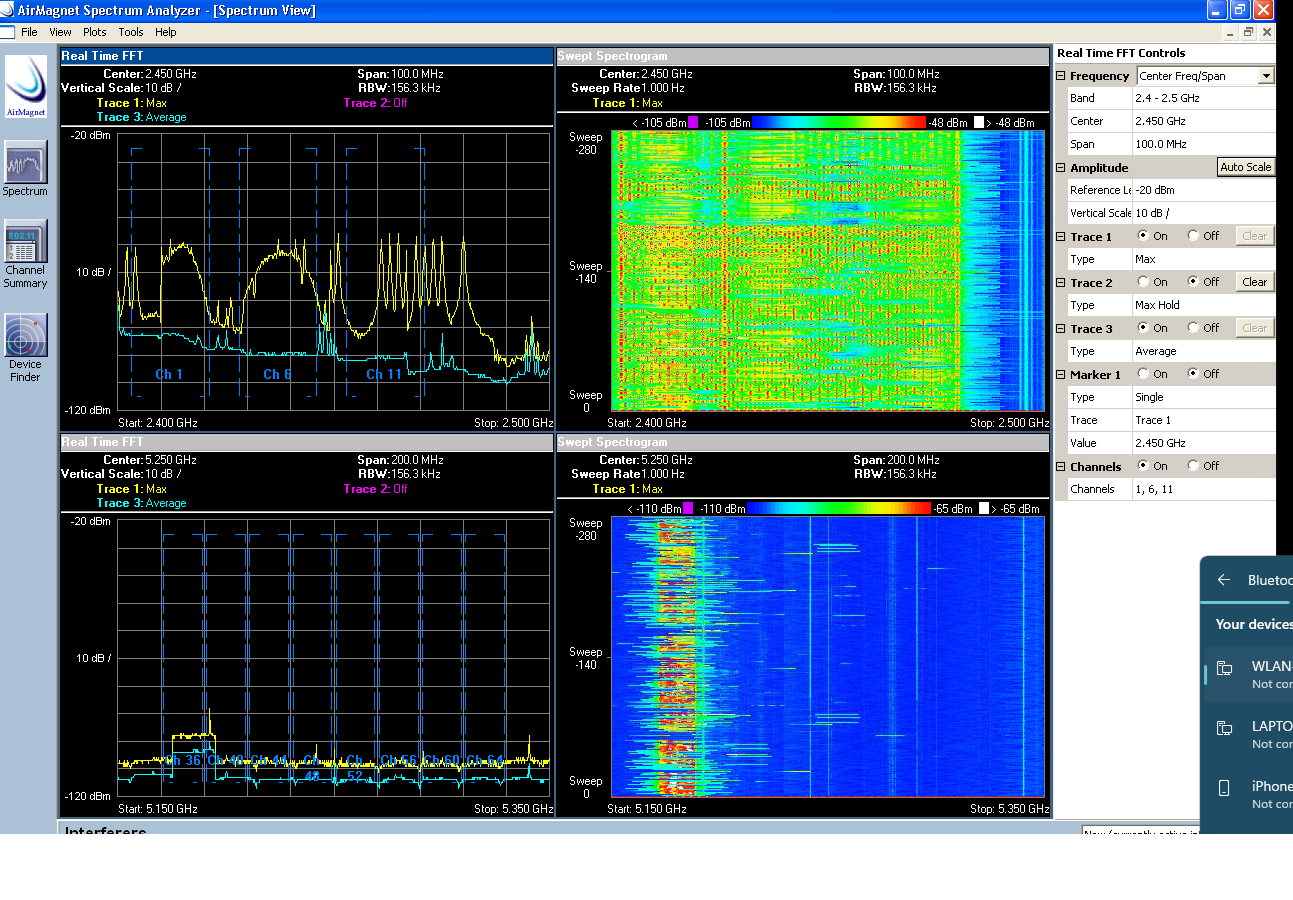Collapse the Channels section
The width and height of the screenshot is (1293, 900).
coord(1061,467)
